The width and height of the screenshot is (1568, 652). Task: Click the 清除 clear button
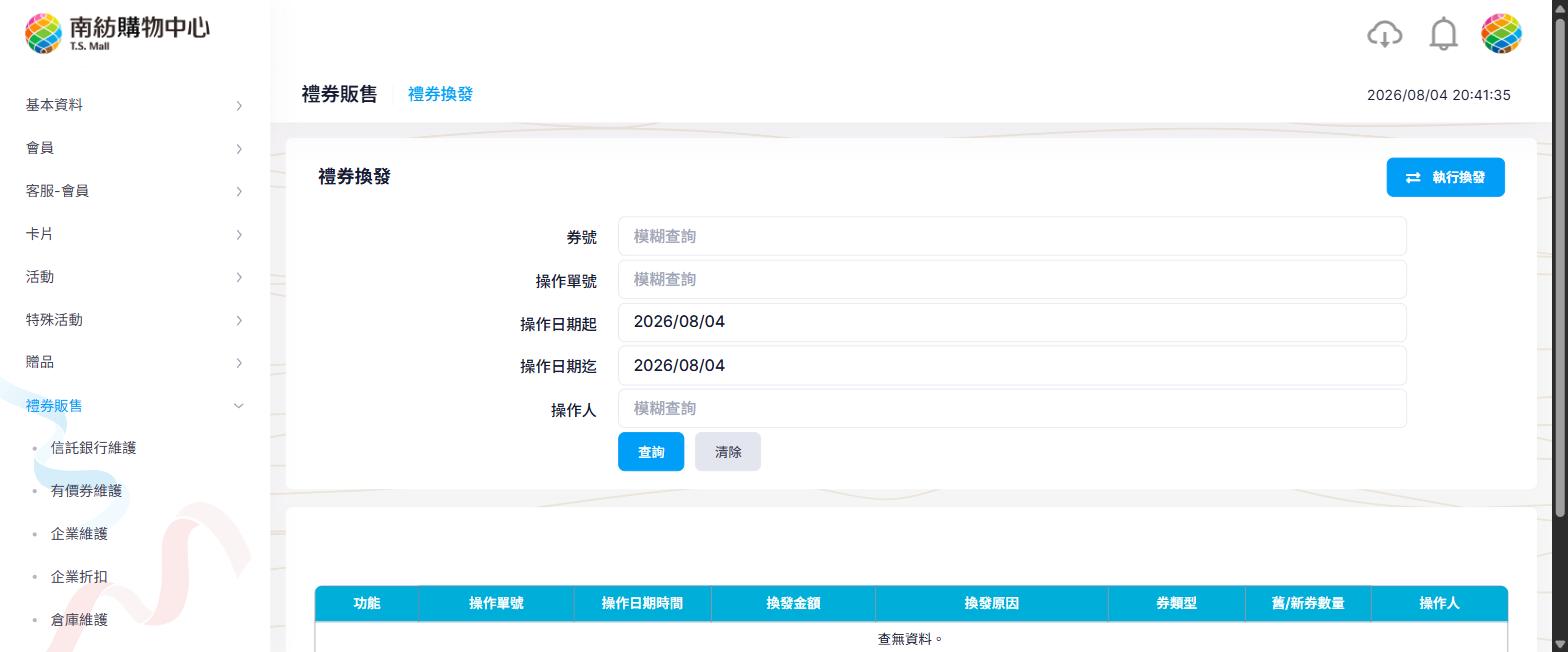point(728,452)
